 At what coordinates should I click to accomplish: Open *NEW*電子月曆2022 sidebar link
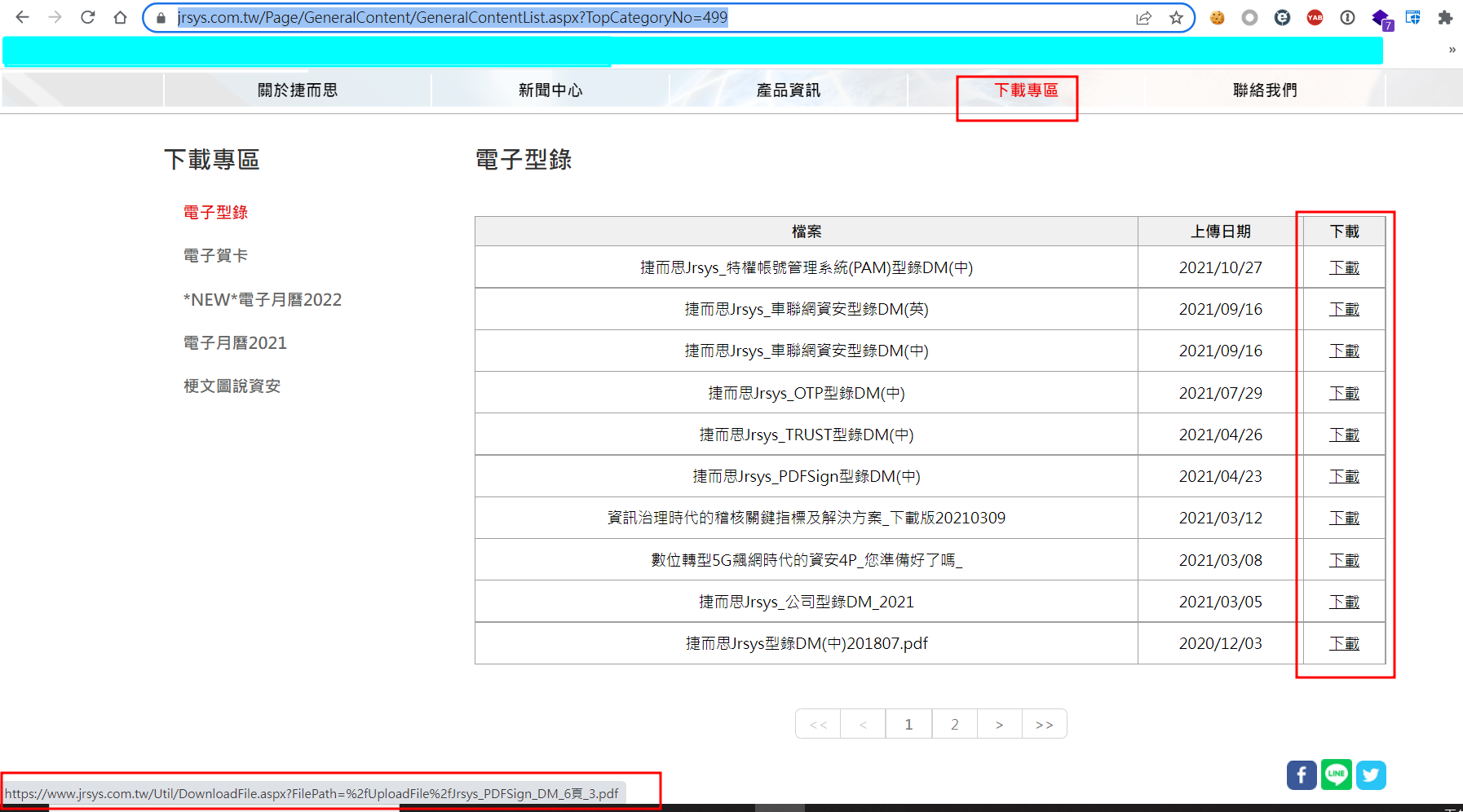tap(263, 299)
